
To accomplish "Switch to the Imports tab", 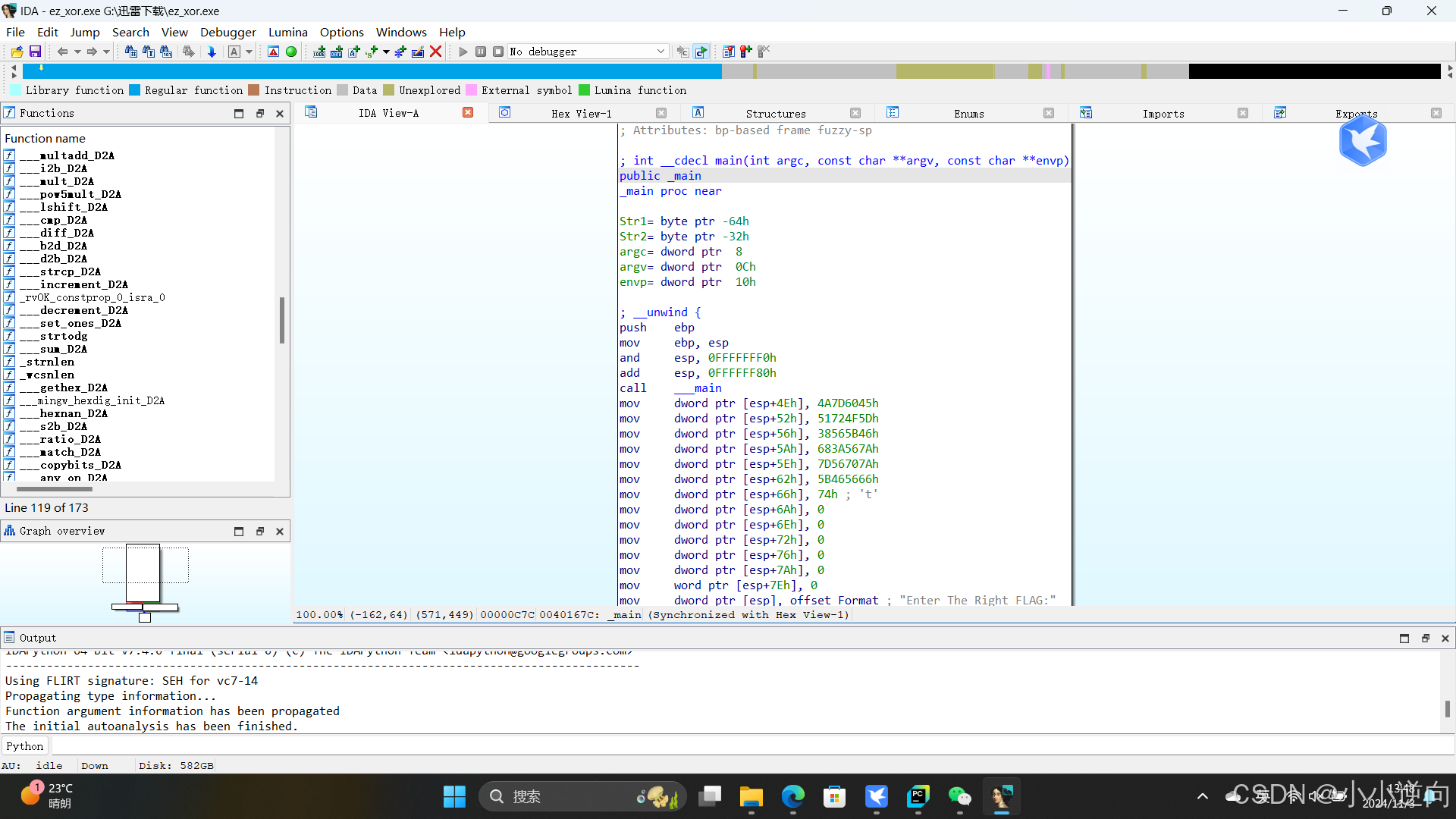I will pyautogui.click(x=1163, y=114).
